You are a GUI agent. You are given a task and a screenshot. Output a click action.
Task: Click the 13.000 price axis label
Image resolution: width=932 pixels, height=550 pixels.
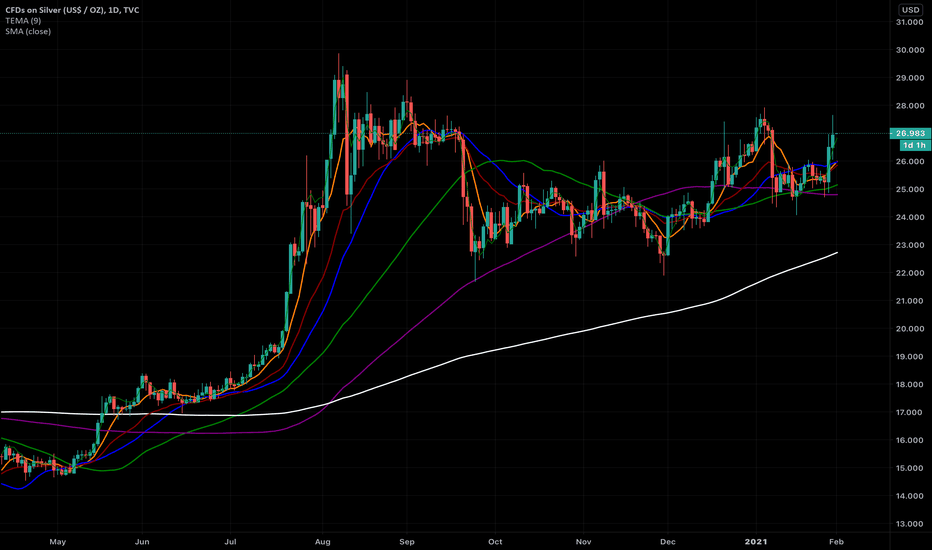pyautogui.click(x=909, y=524)
